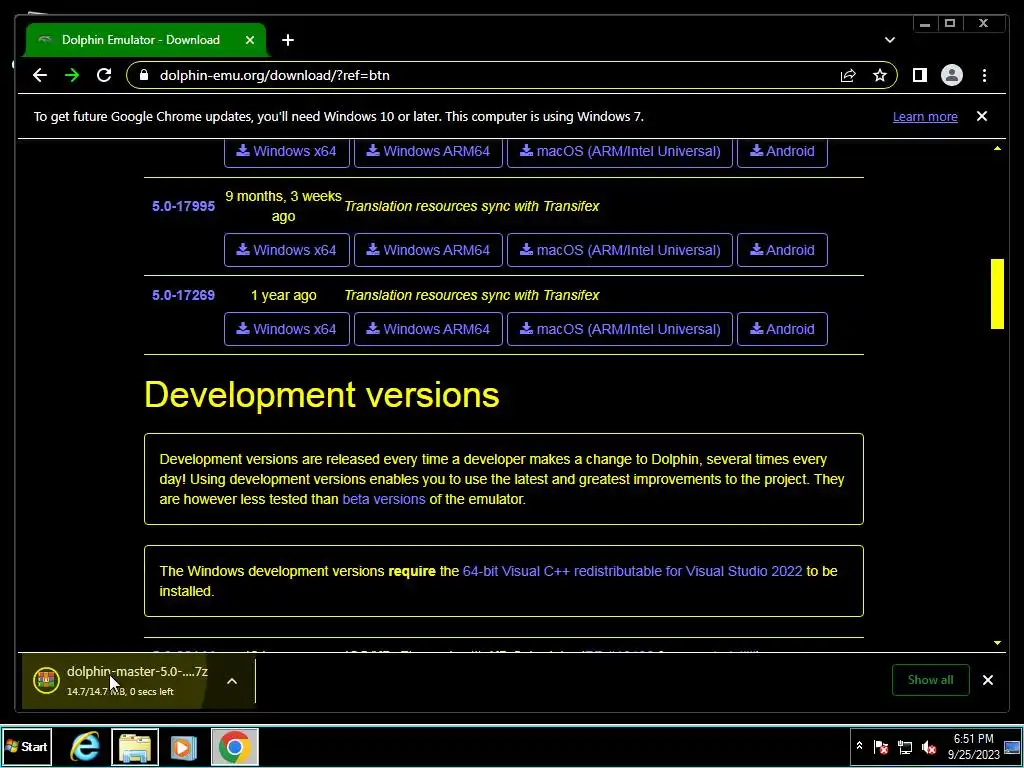Open the Chrome profile avatar
This screenshot has height=768, width=1024.
[x=952, y=75]
